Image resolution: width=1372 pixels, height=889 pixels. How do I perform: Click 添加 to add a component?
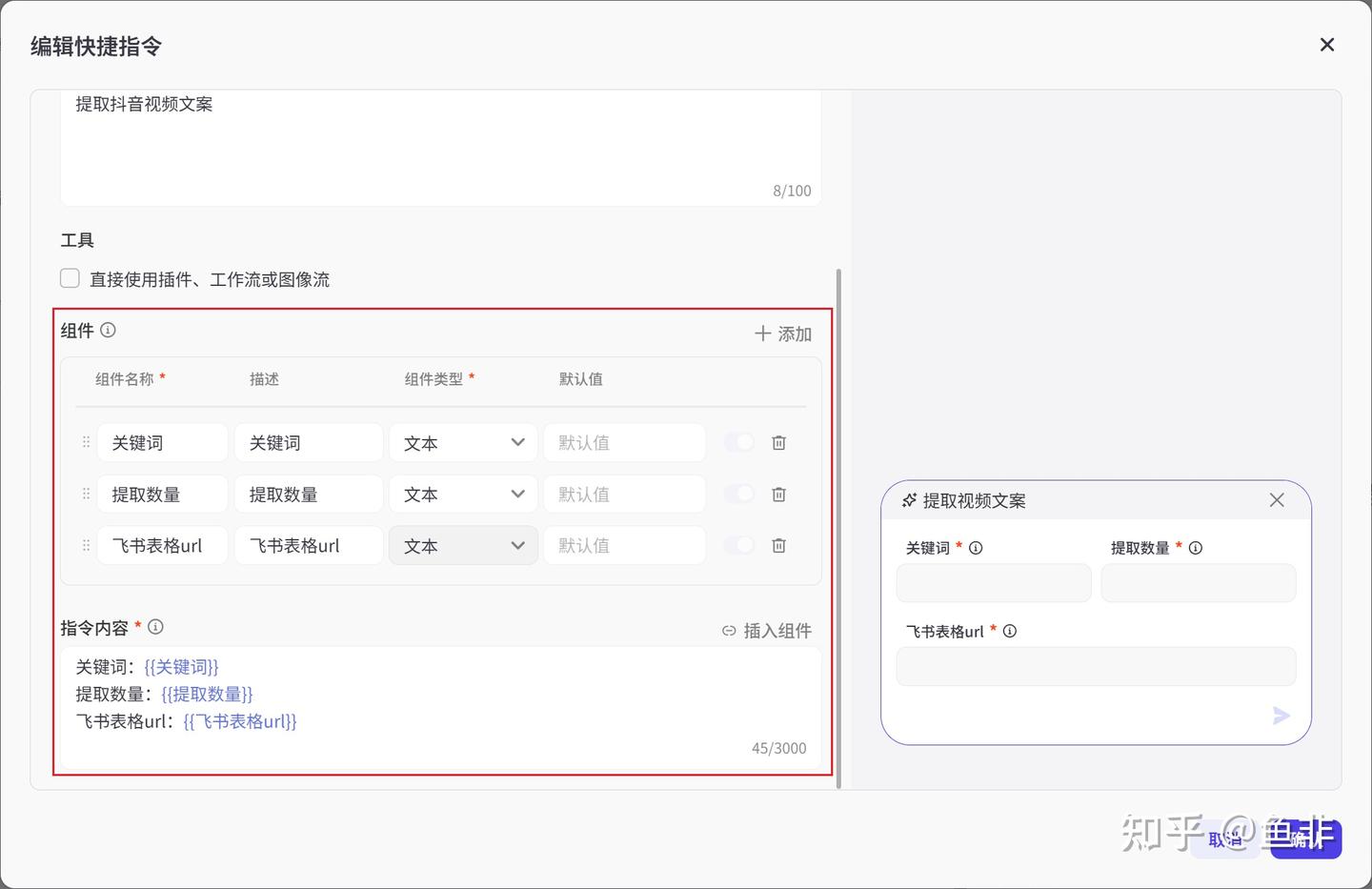(x=783, y=333)
